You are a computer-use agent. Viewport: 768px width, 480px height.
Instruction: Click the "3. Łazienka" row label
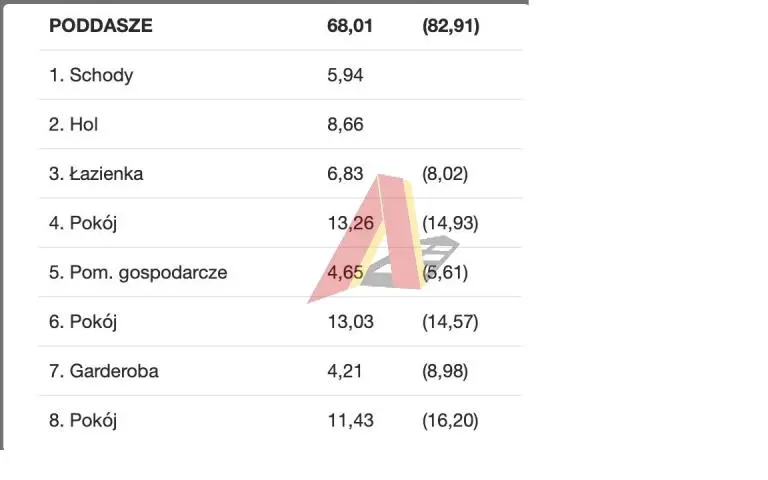[x=96, y=174]
